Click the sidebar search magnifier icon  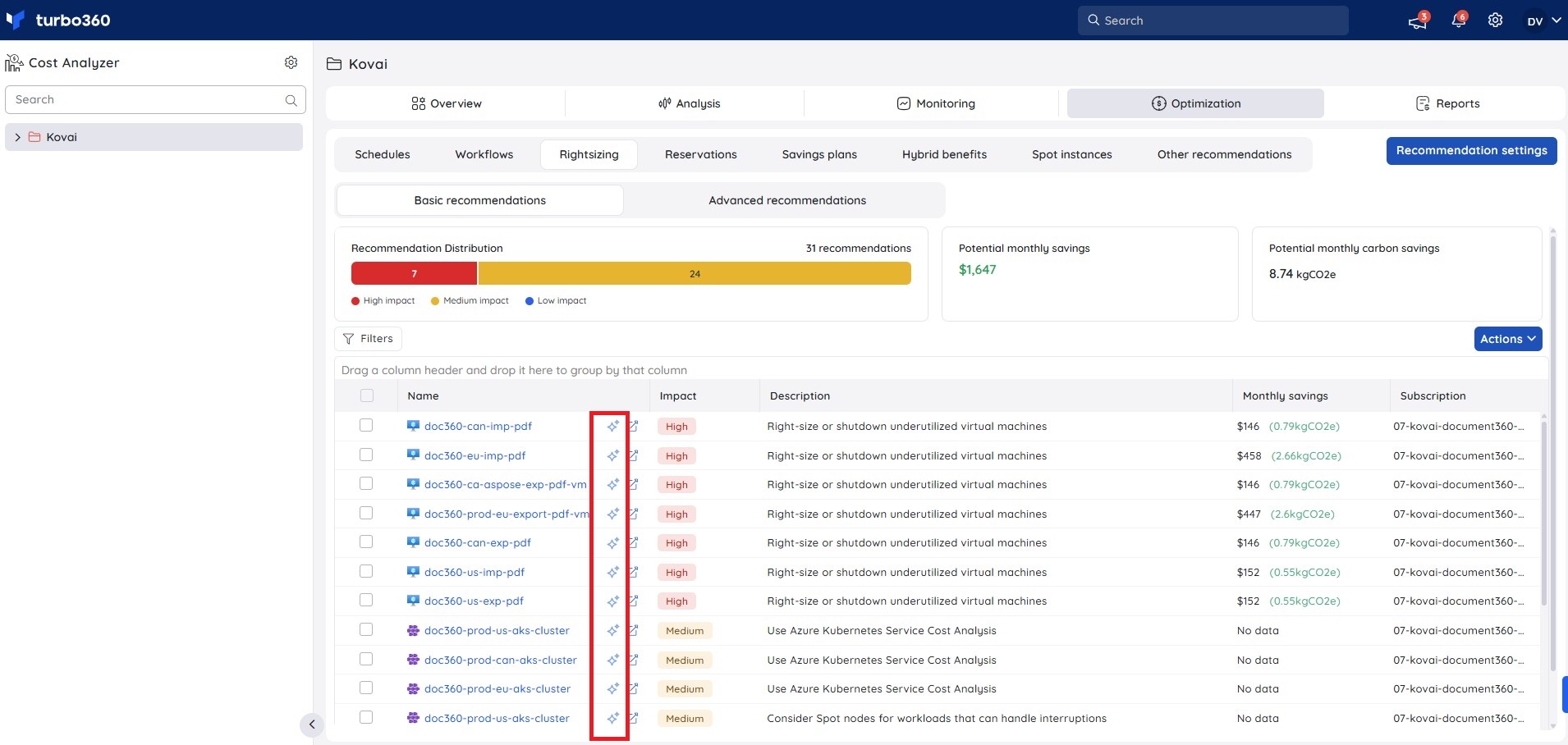(291, 100)
